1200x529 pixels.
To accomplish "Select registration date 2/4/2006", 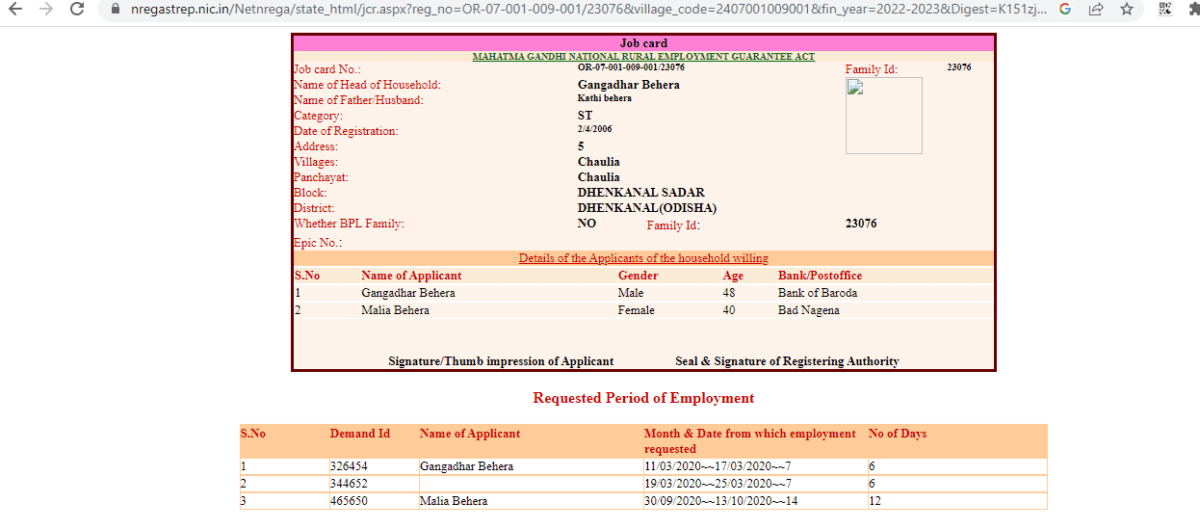I will pyautogui.click(x=595, y=130).
